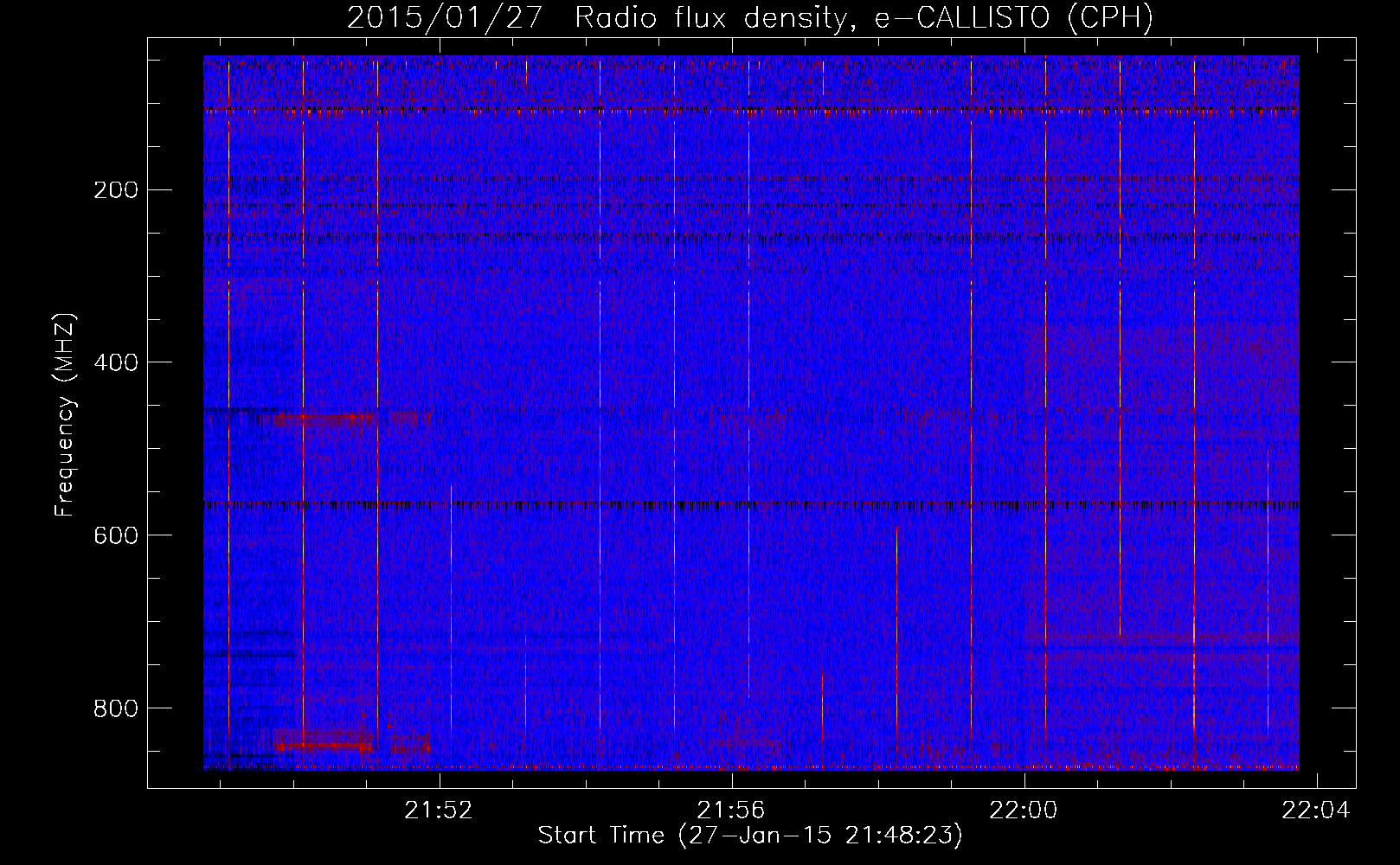Click the 200 frequency tick label
Screen dimensions: 1400x865
click(116, 190)
